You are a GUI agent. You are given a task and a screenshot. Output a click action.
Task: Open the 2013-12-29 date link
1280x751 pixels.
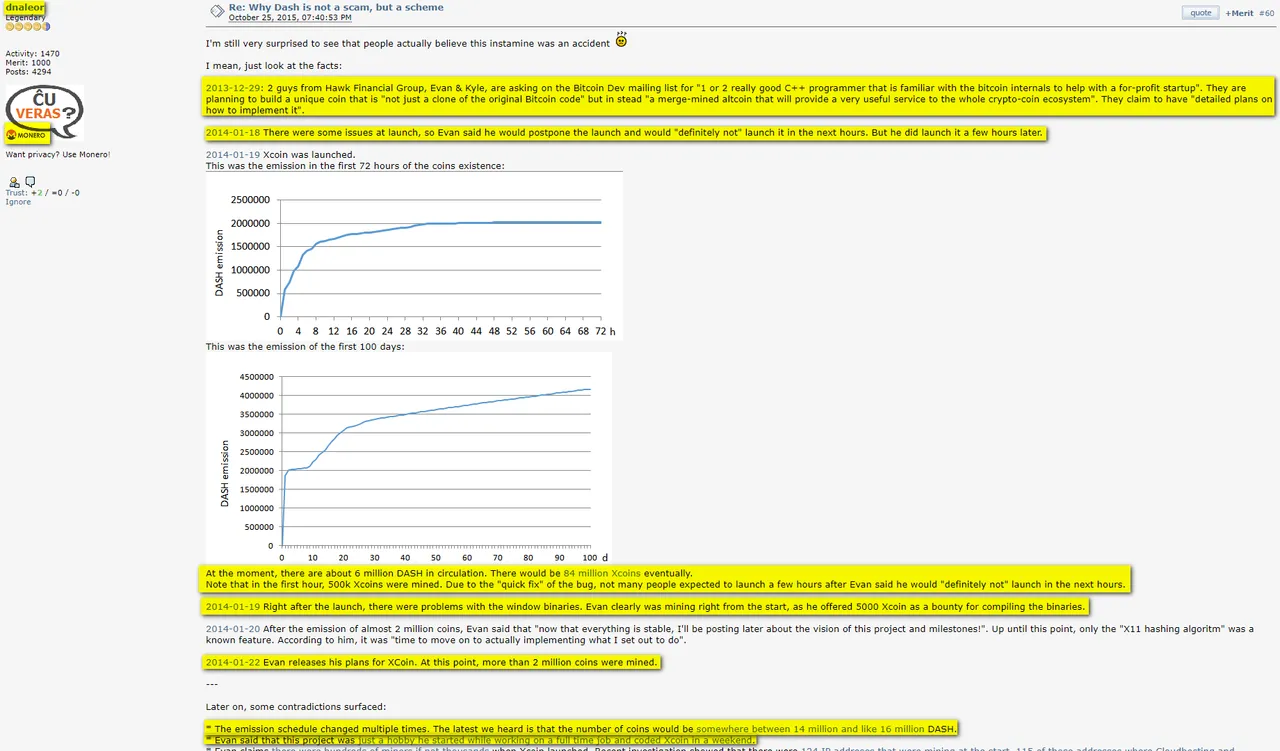pyautogui.click(x=234, y=88)
